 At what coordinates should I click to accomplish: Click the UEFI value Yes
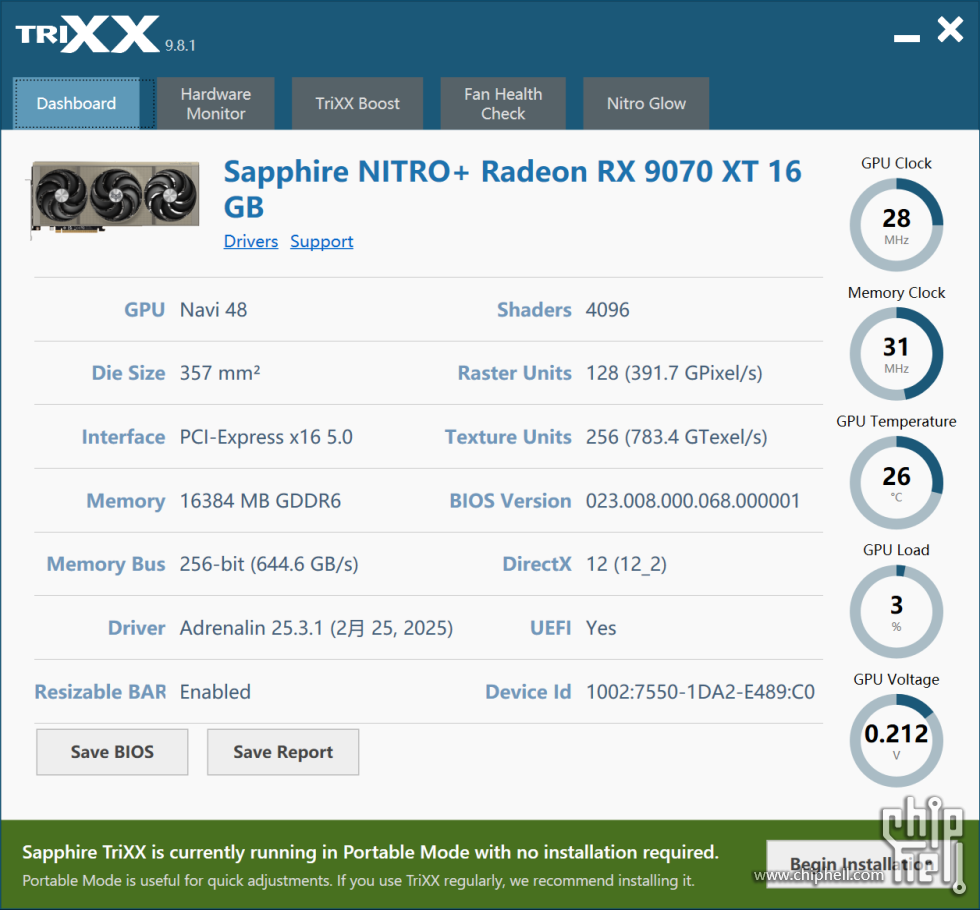(601, 628)
